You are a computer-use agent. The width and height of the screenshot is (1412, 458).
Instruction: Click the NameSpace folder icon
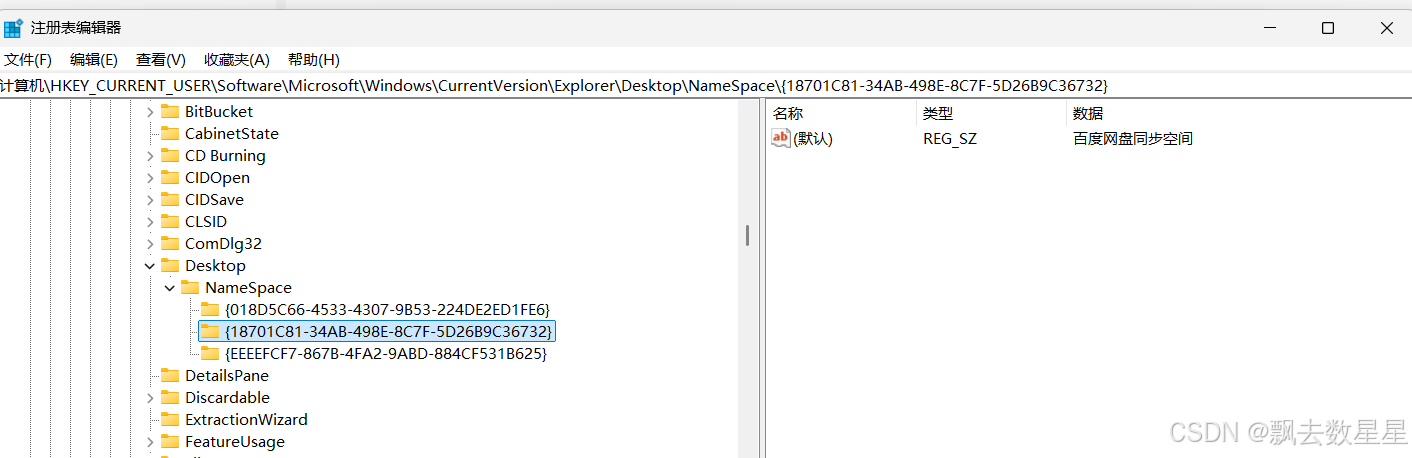click(x=190, y=288)
